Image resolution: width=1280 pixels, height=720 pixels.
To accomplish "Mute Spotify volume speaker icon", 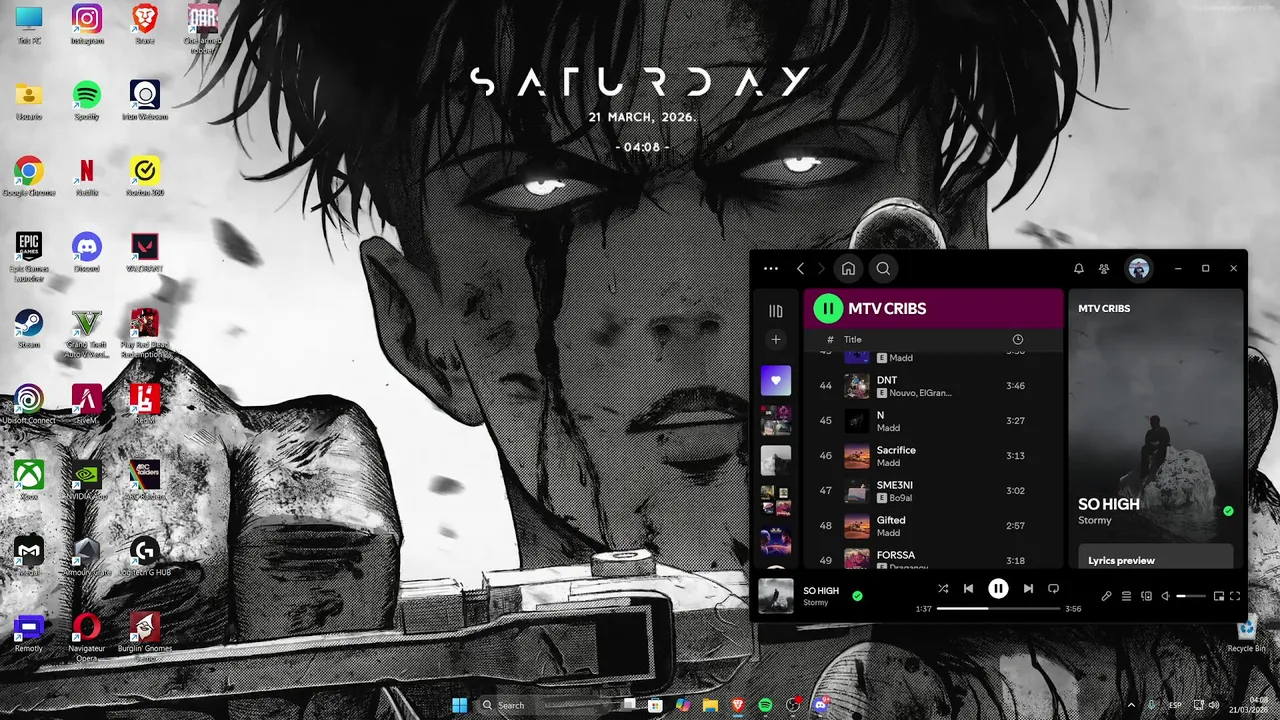I will [1165, 596].
